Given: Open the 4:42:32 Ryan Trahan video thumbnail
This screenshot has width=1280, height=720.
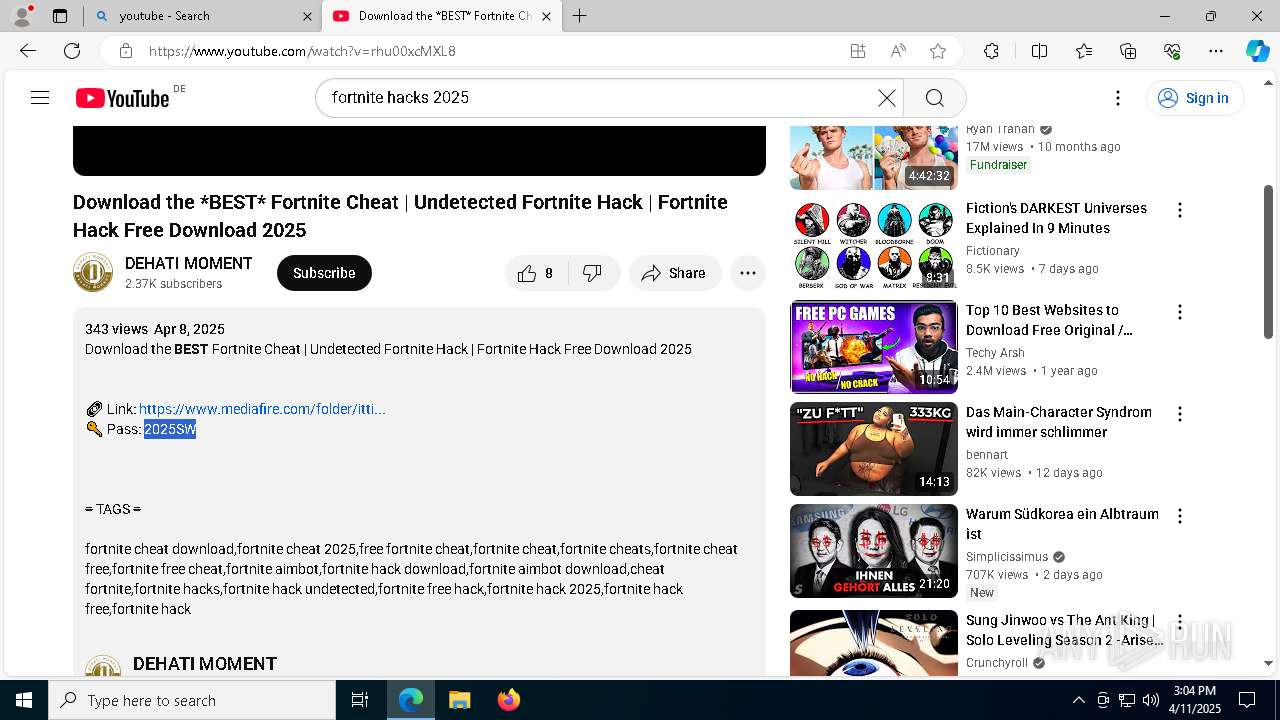Looking at the screenshot, I should click(x=874, y=158).
